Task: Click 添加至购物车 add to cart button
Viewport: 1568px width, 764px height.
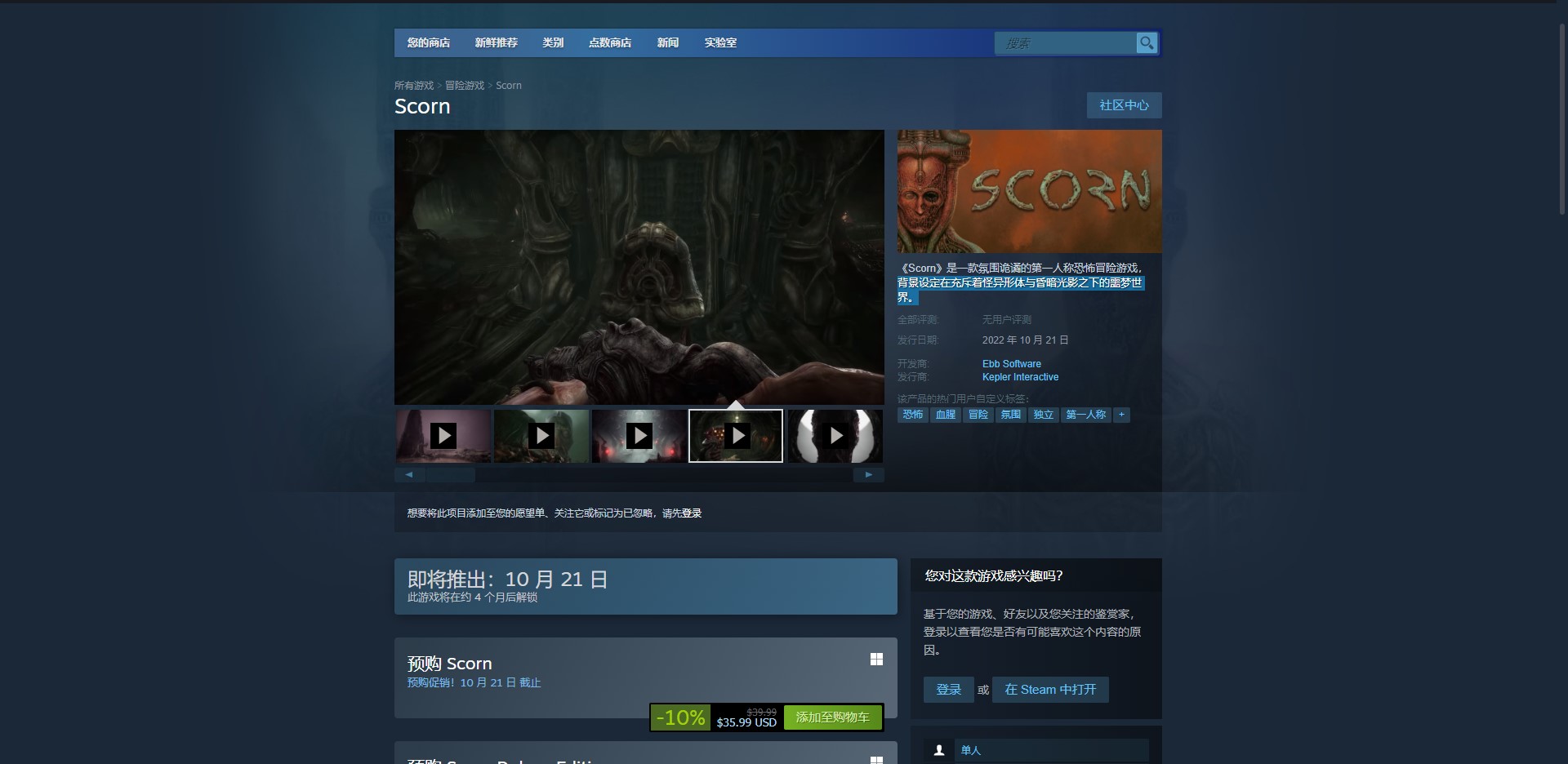Action: (832, 717)
